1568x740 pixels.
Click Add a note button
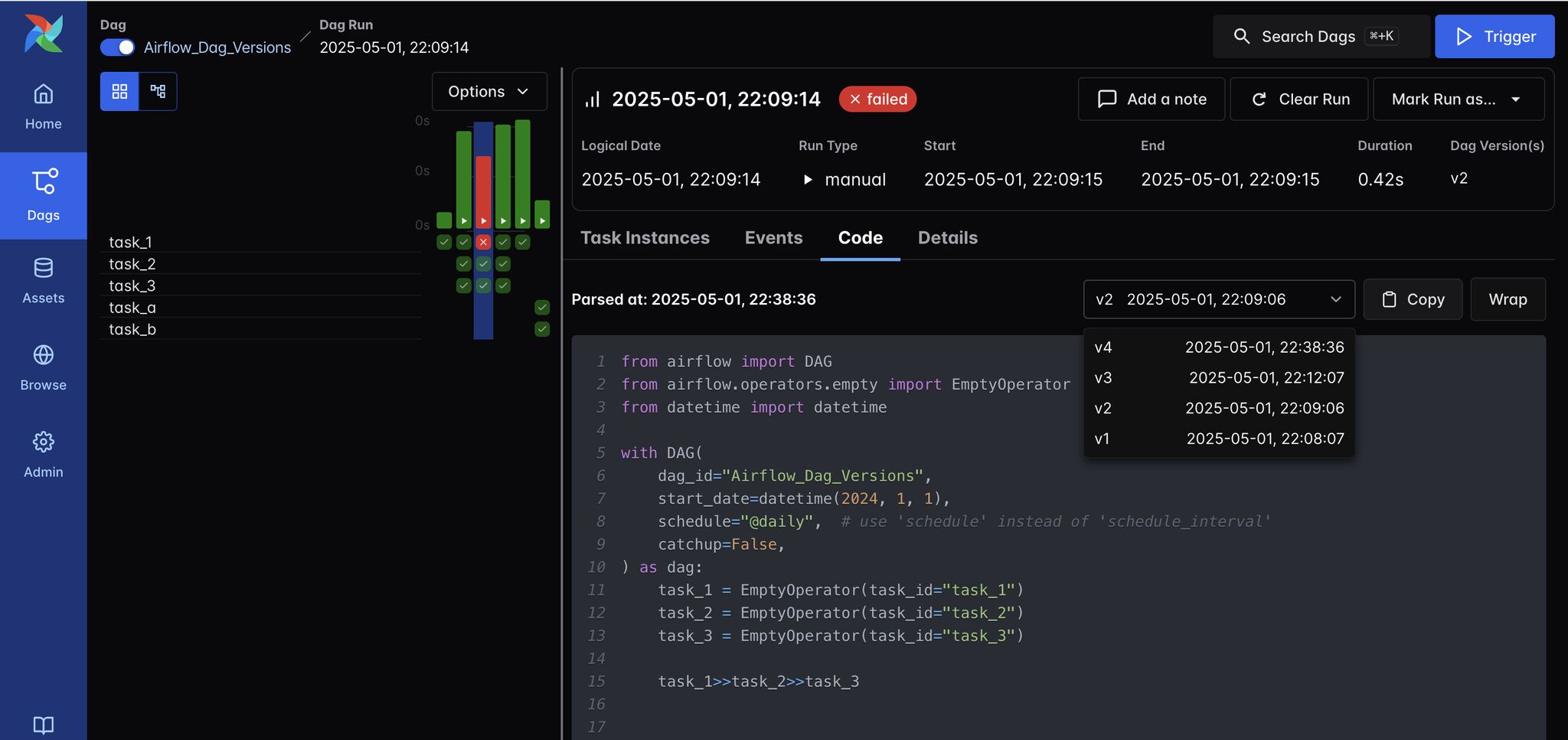click(1151, 99)
